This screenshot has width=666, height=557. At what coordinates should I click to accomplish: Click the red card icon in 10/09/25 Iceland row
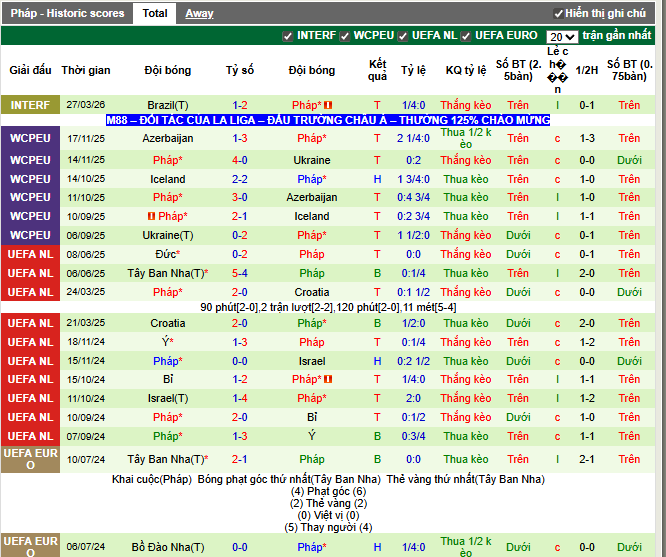pyautogui.click(x=151, y=216)
